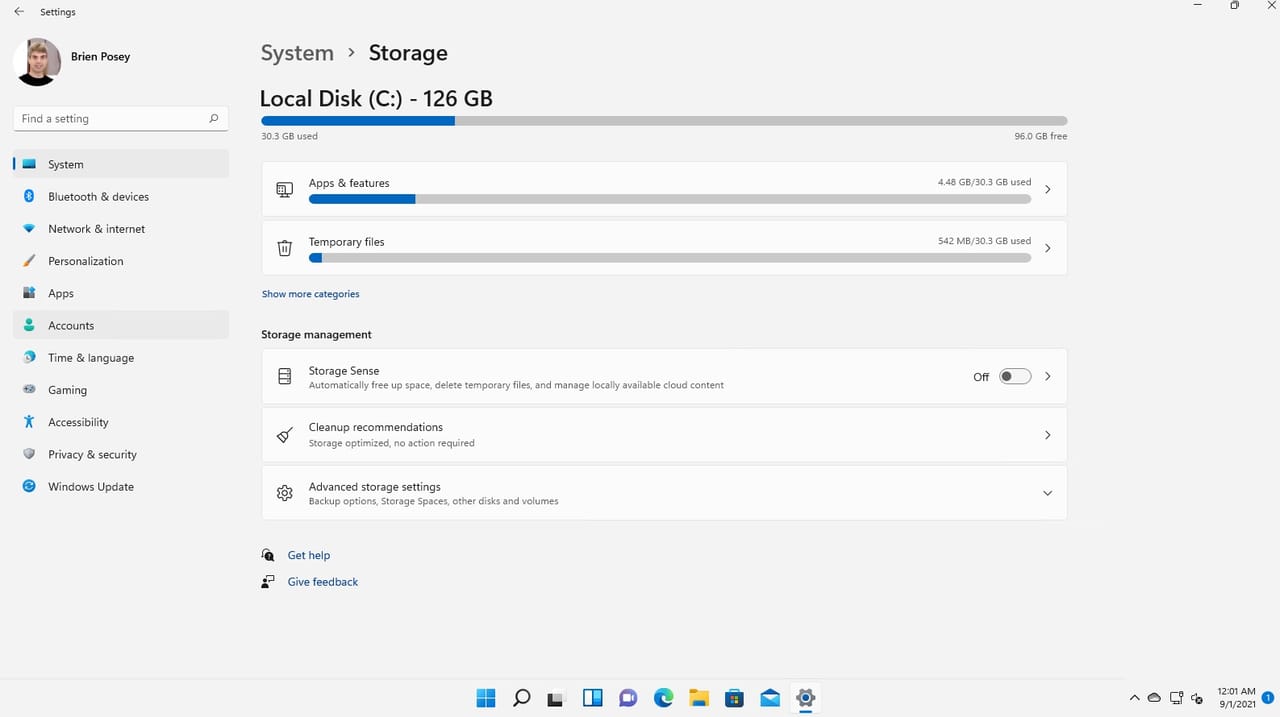1280x717 pixels.
Task: Open Microsoft Edge from the taskbar
Action: 663,698
